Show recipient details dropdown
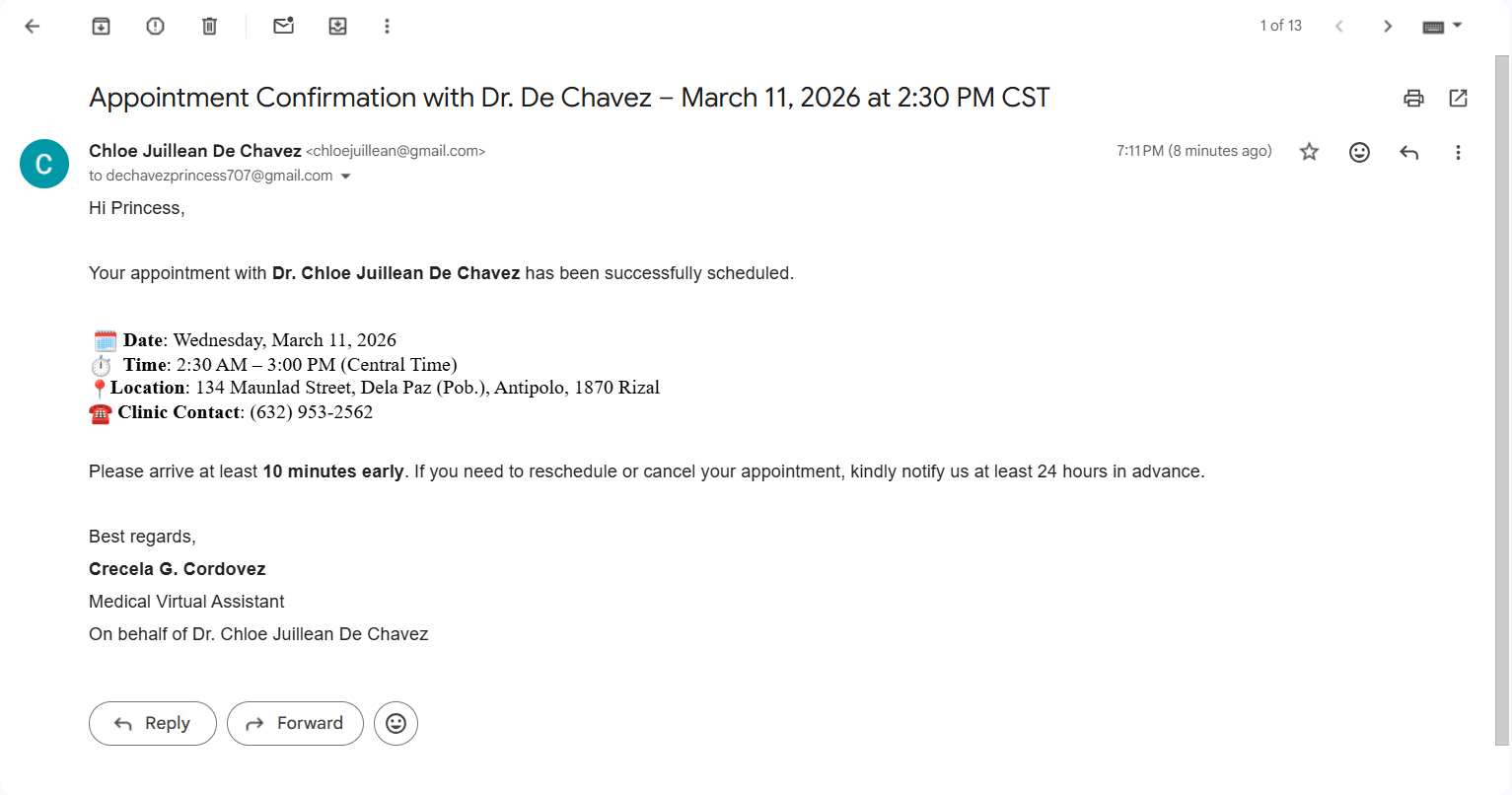This screenshot has height=795, width=1512. click(345, 177)
